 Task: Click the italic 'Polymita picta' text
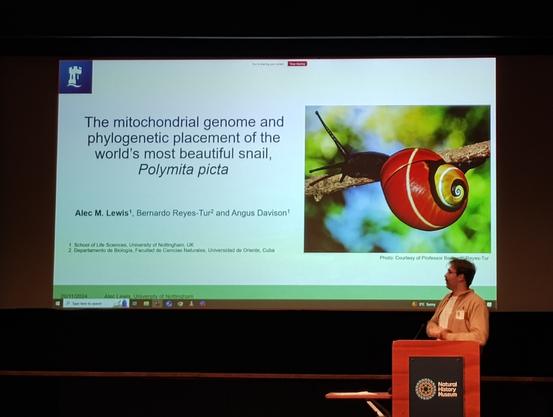183,170
